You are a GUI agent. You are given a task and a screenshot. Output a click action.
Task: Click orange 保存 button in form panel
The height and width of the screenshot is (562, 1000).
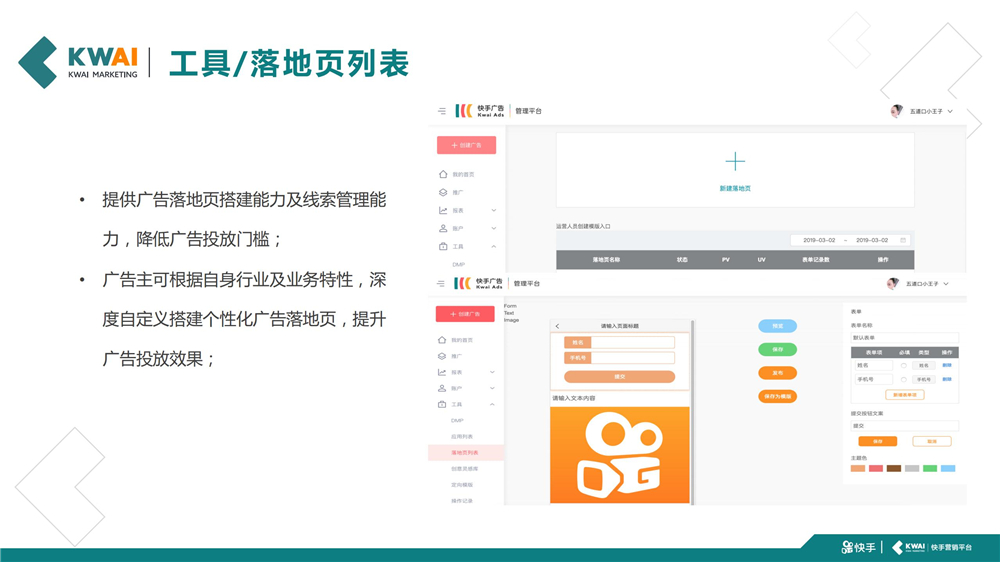tap(878, 441)
